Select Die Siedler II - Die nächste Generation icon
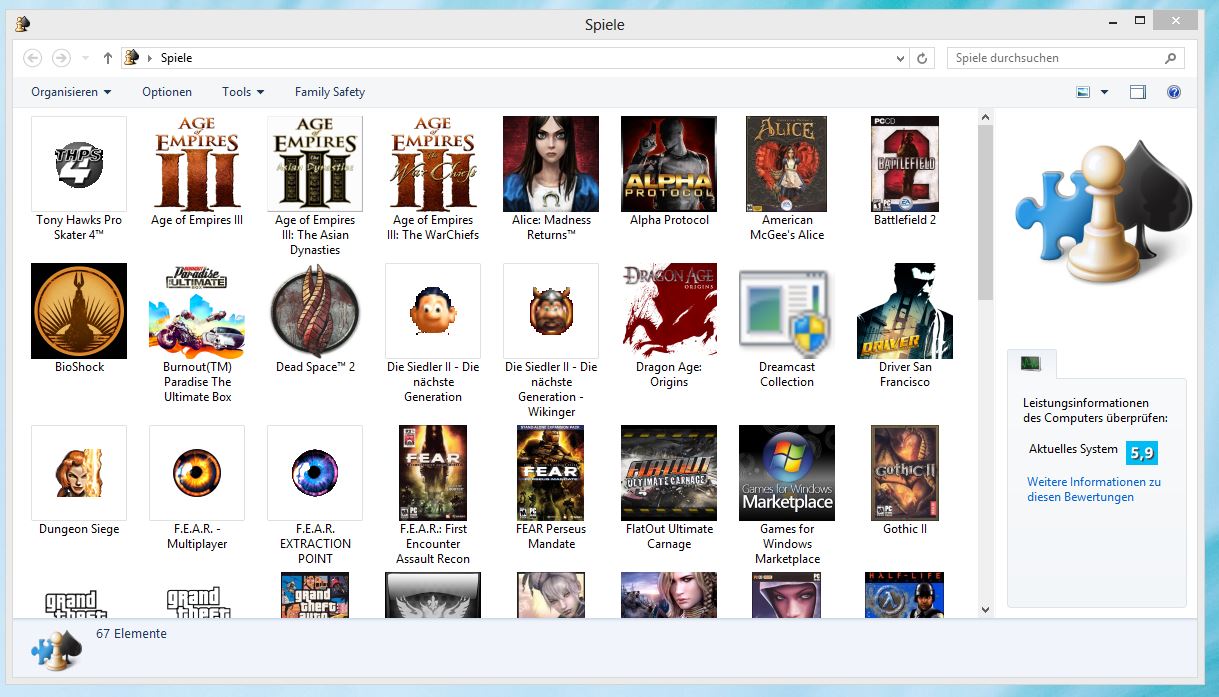This screenshot has width=1219, height=697. [x=433, y=310]
